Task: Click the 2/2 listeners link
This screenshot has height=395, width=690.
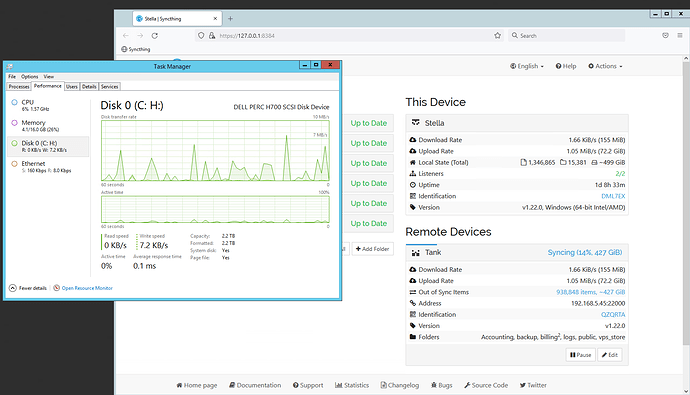Action: 620,174
